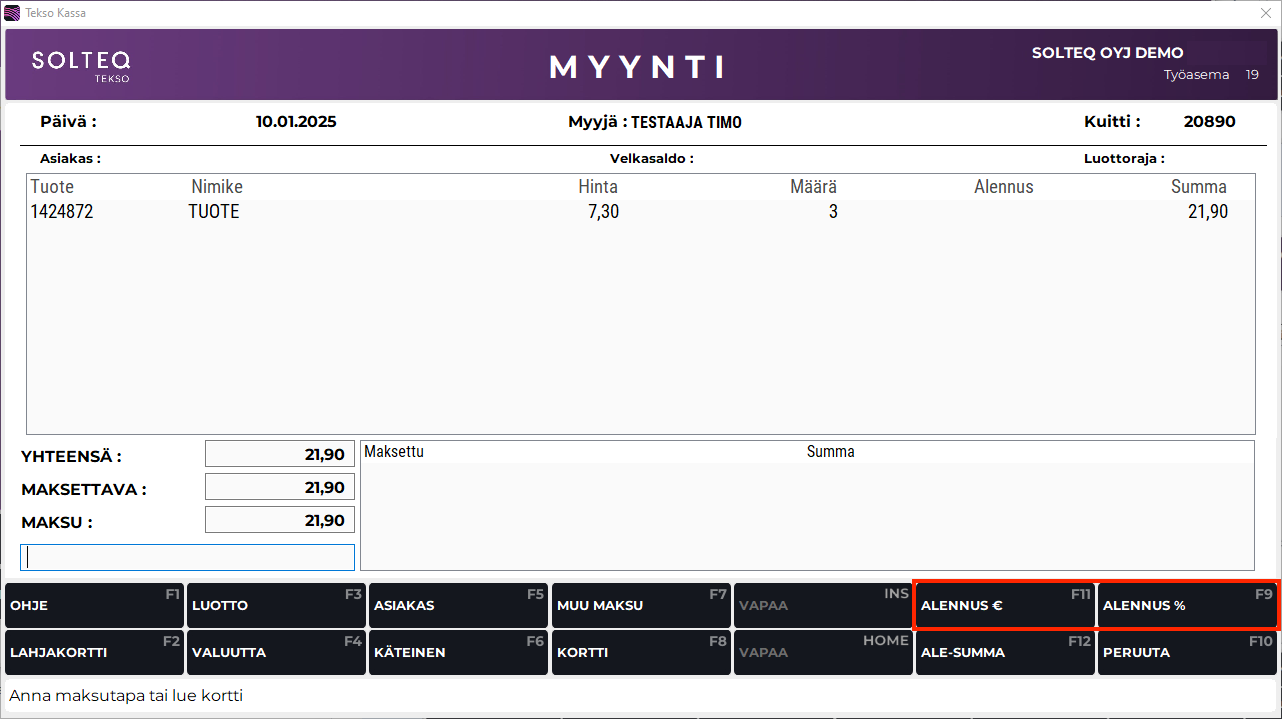Screen dimensions: 1282x719
Task: Select product row 1424872 TUOTE
Action: tap(640, 212)
